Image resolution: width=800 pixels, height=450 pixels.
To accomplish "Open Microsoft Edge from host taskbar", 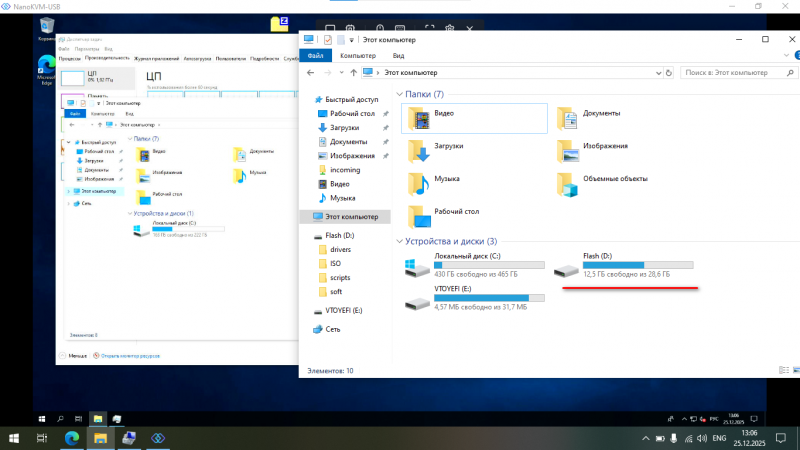I will (x=72, y=438).
